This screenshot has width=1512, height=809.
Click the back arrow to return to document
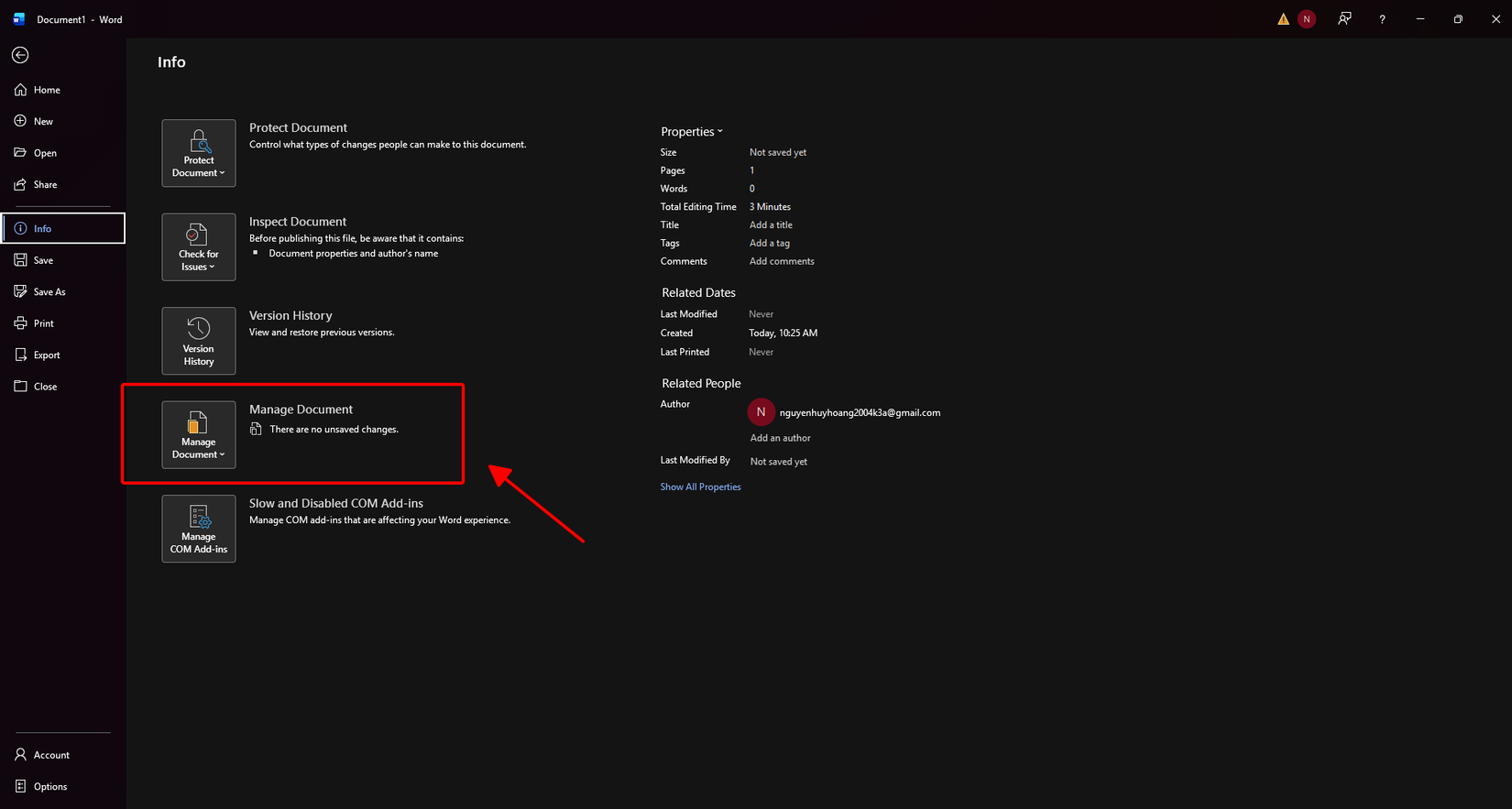tap(20, 55)
